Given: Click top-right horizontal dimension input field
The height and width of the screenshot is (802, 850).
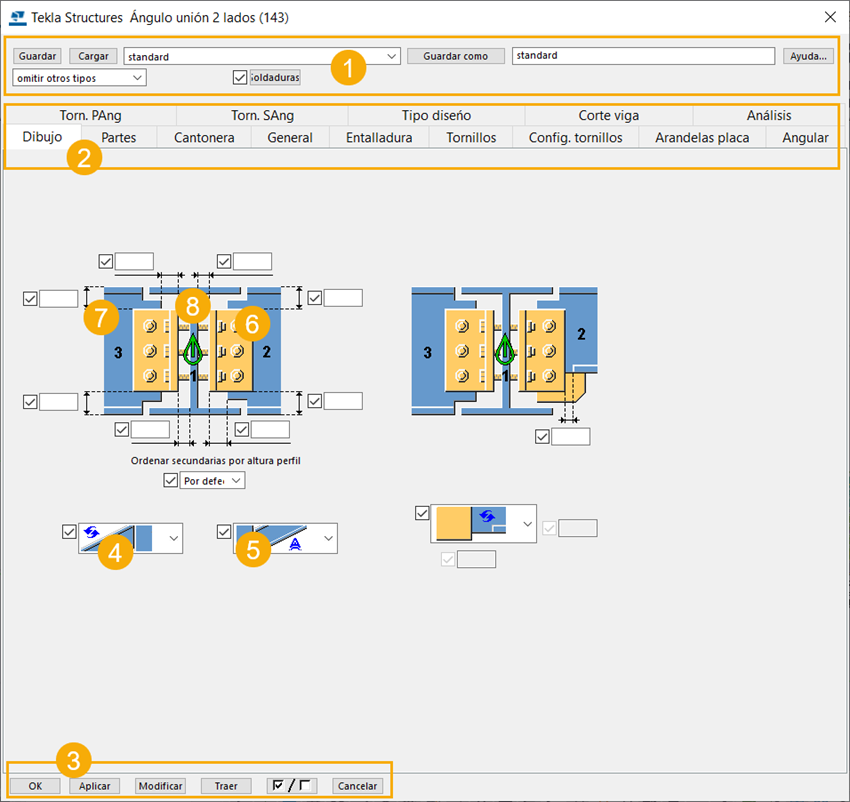Looking at the screenshot, I should [253, 261].
